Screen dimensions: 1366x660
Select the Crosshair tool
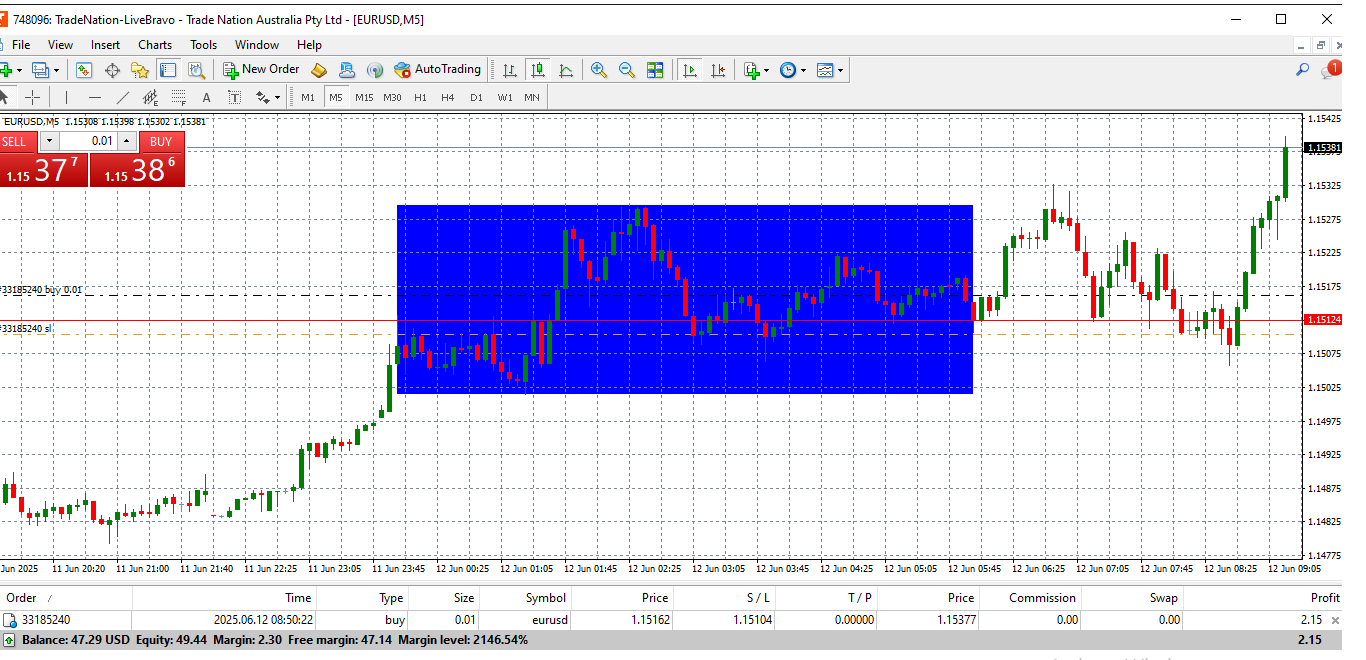pos(33,97)
